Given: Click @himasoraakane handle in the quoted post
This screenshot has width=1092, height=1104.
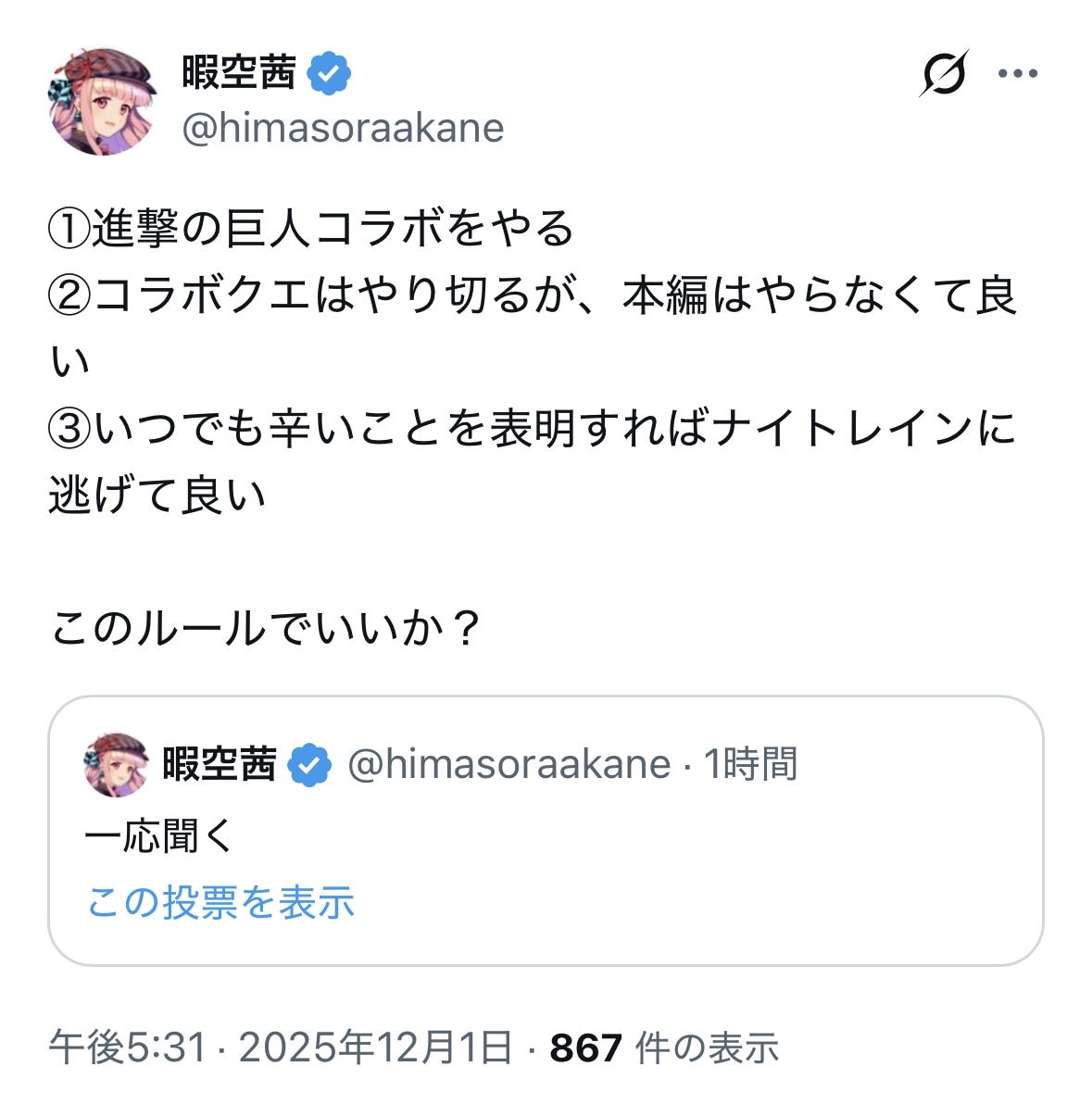Looking at the screenshot, I should (x=508, y=765).
